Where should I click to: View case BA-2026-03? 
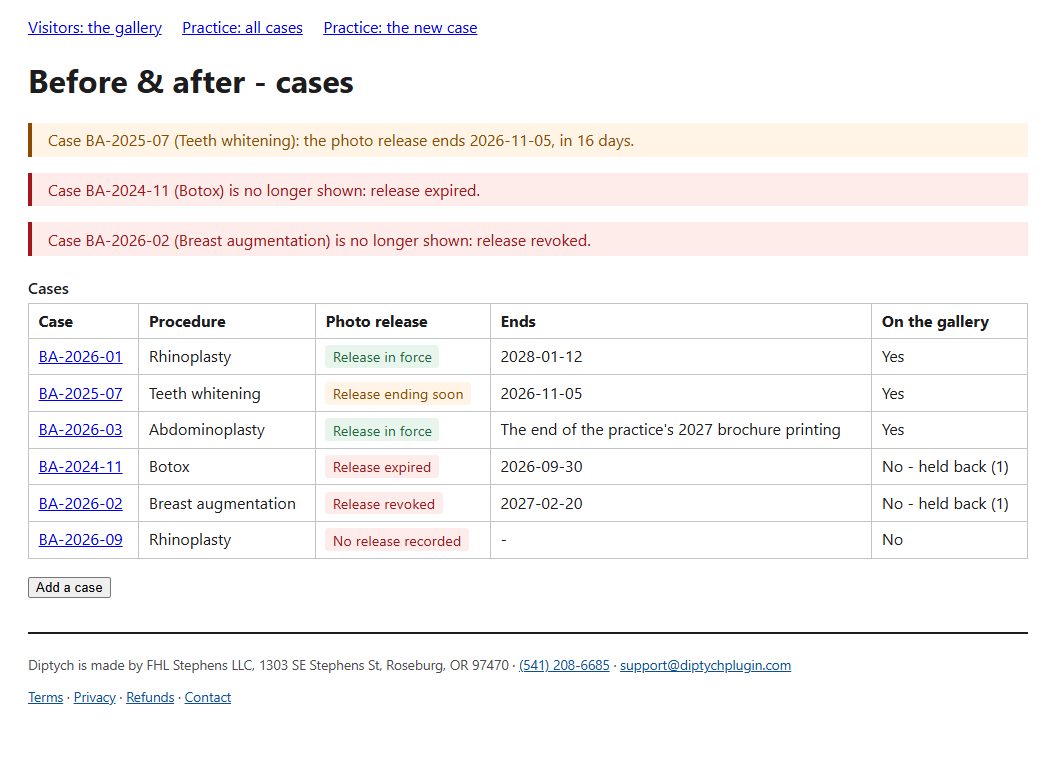click(81, 430)
